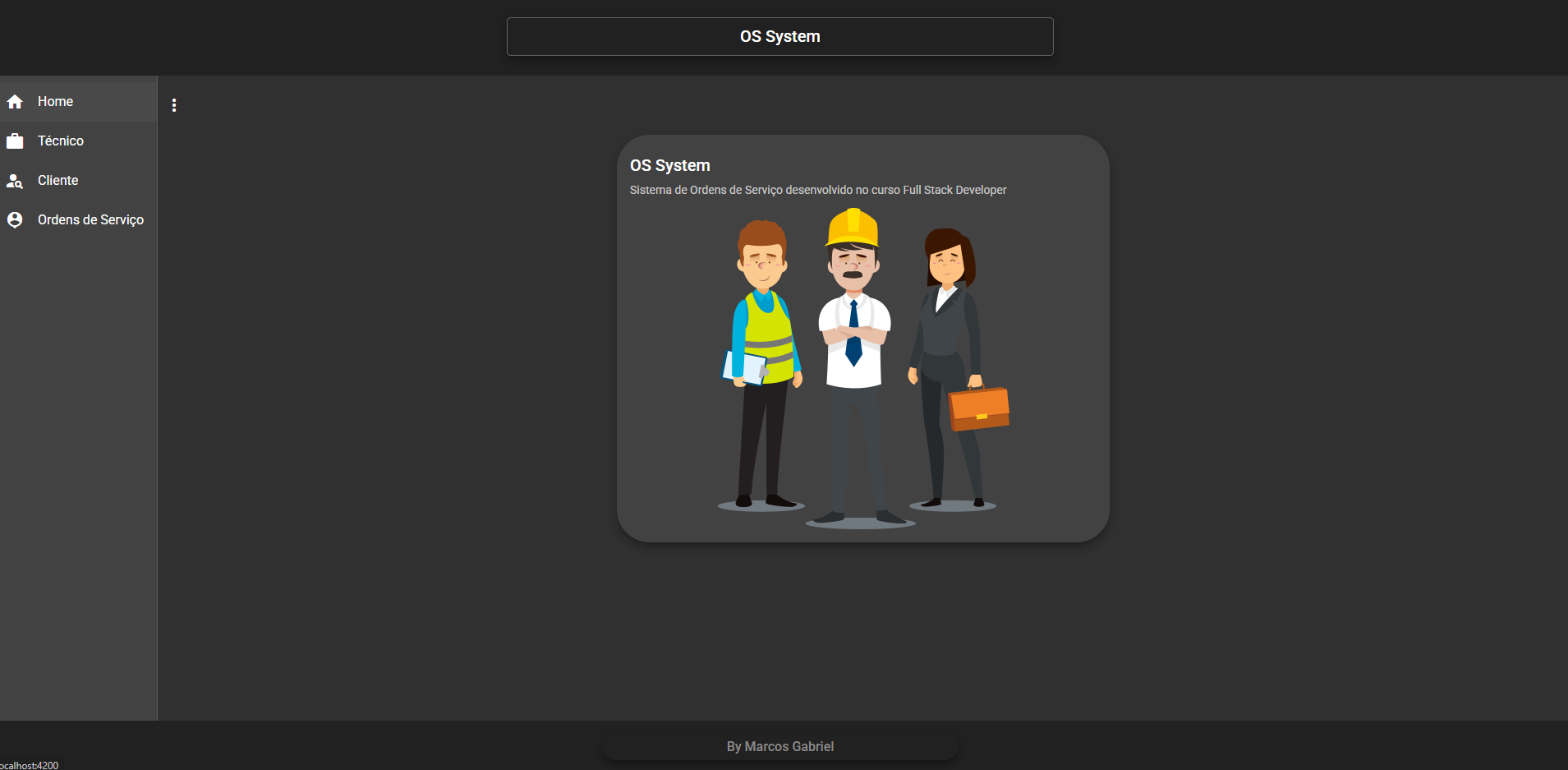Click the Cliente person-search icon
This screenshot has width=1568, height=770.
click(15, 181)
